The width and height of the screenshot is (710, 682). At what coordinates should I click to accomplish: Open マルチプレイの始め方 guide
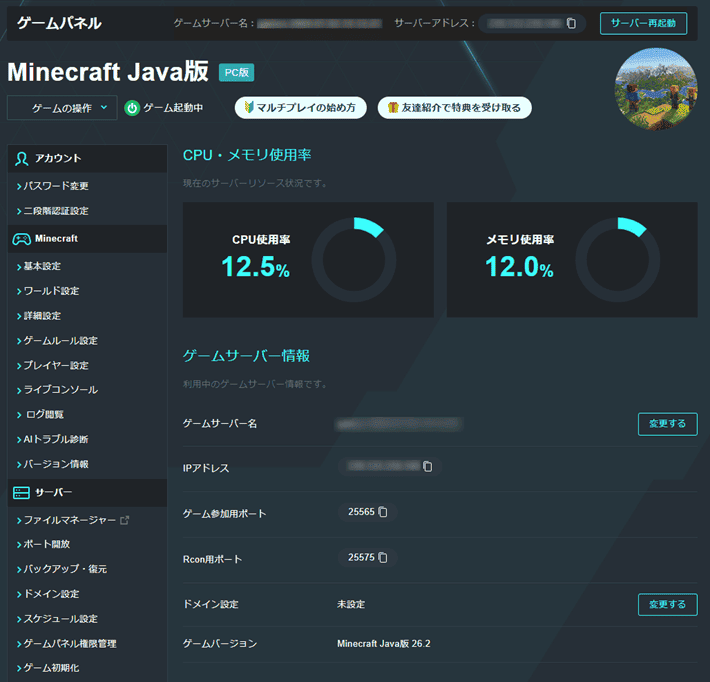(300, 108)
